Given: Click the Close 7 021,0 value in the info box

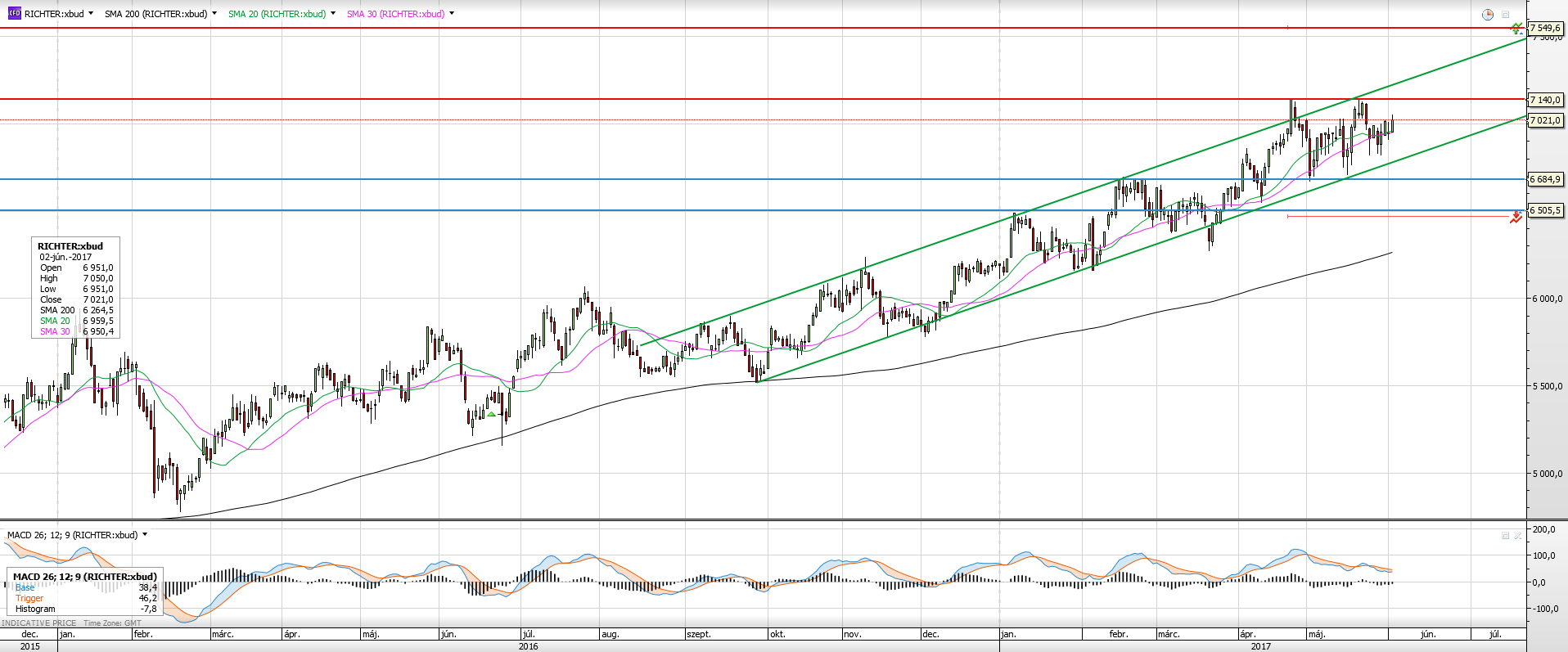Looking at the screenshot, I should (x=98, y=299).
